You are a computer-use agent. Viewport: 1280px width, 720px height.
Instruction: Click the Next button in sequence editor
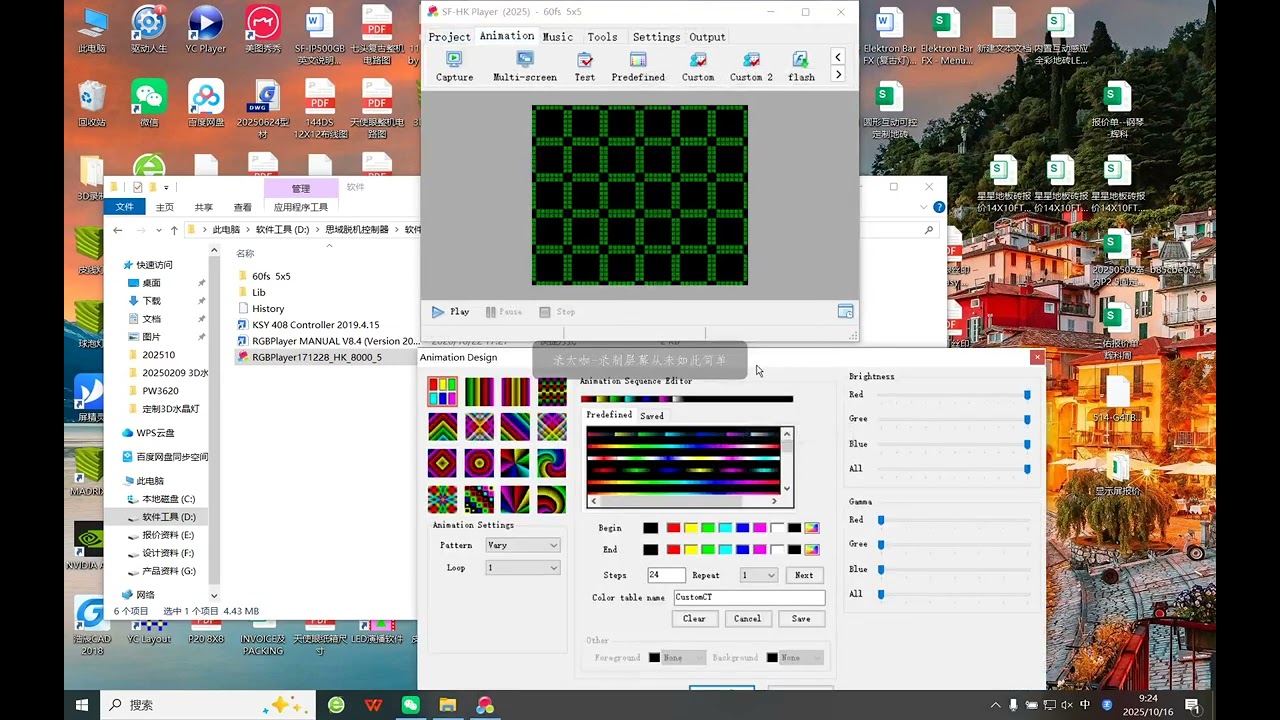coord(804,575)
